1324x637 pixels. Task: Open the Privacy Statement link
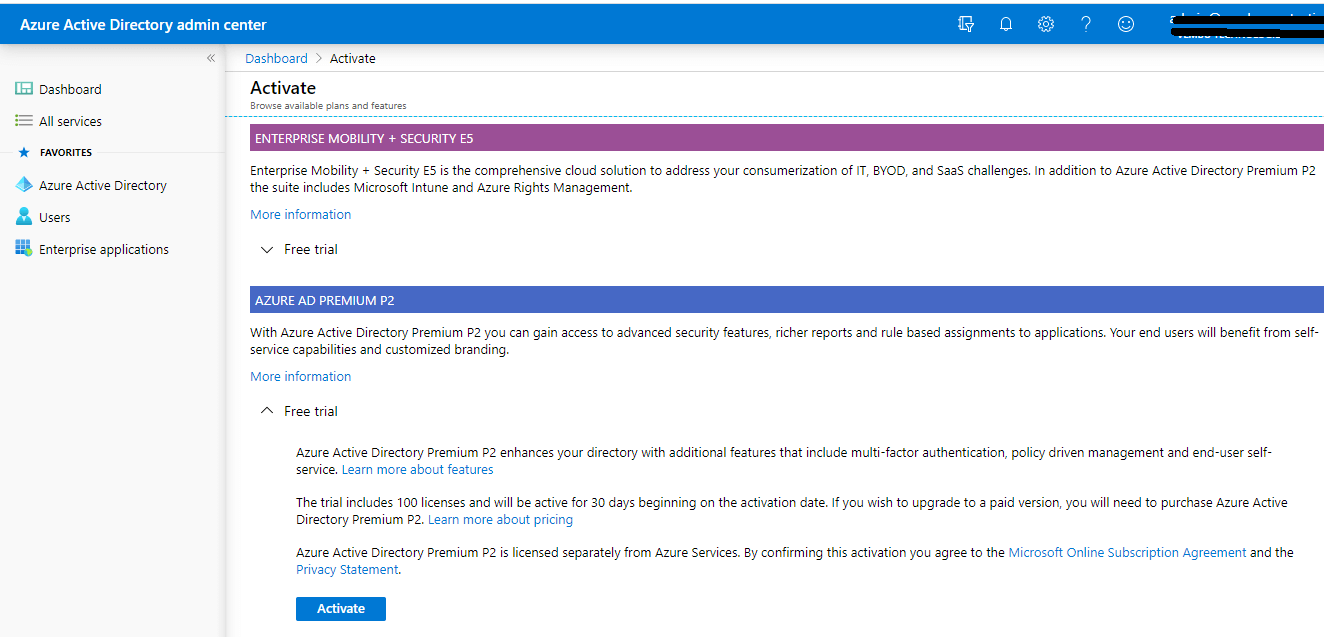coord(347,569)
